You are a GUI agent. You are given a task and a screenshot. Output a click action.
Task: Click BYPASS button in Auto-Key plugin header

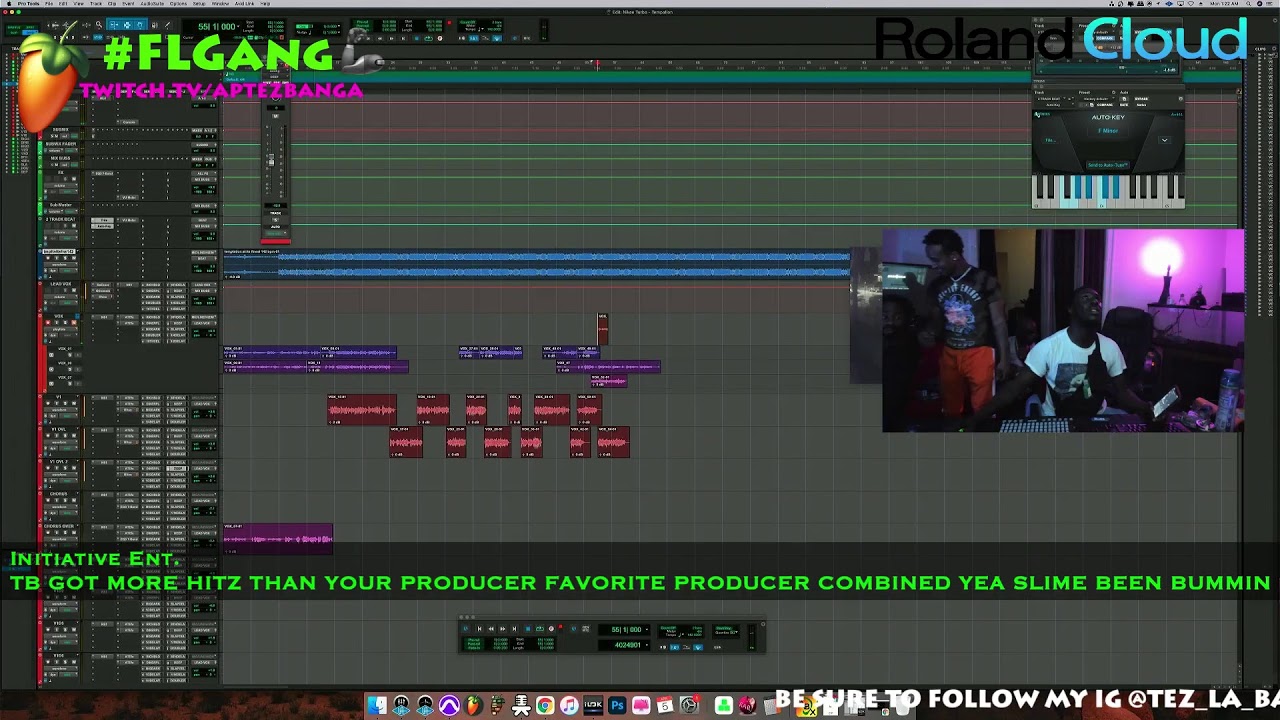(1141, 99)
